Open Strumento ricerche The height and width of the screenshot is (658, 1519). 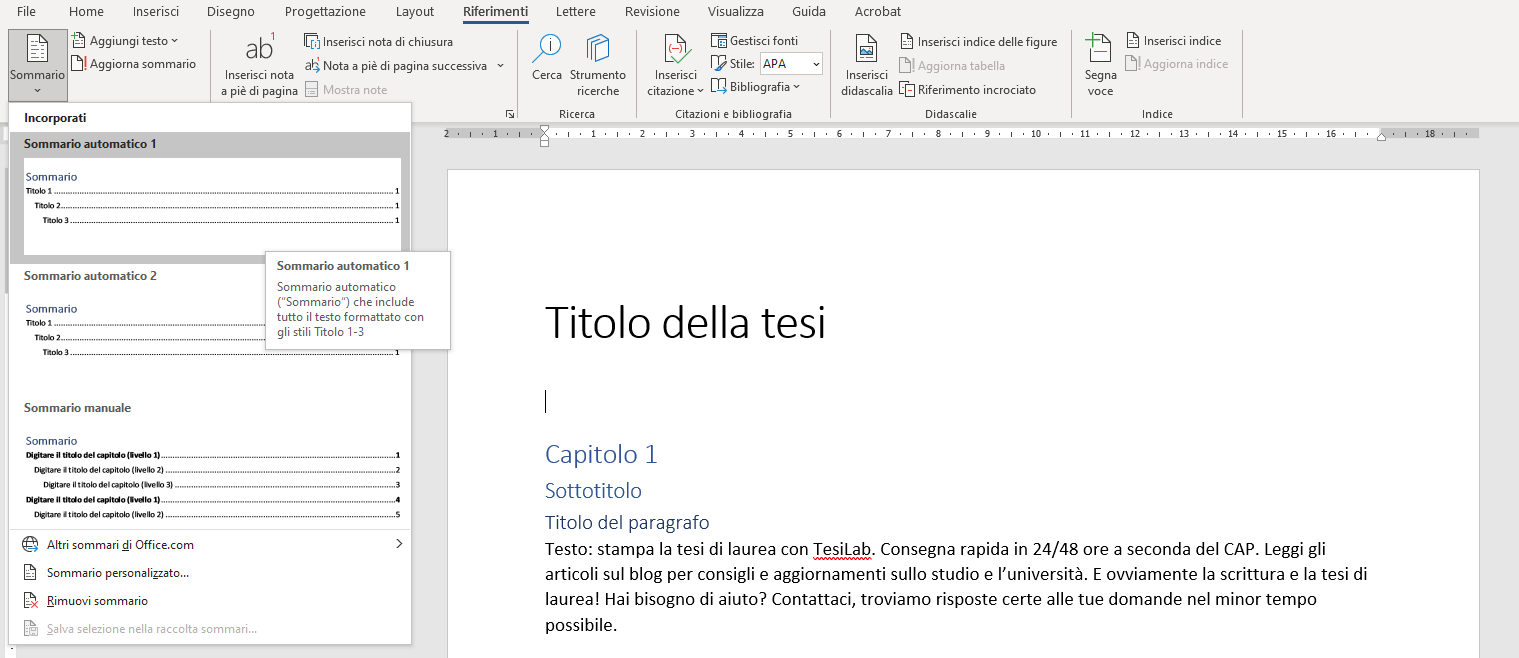pos(597,60)
